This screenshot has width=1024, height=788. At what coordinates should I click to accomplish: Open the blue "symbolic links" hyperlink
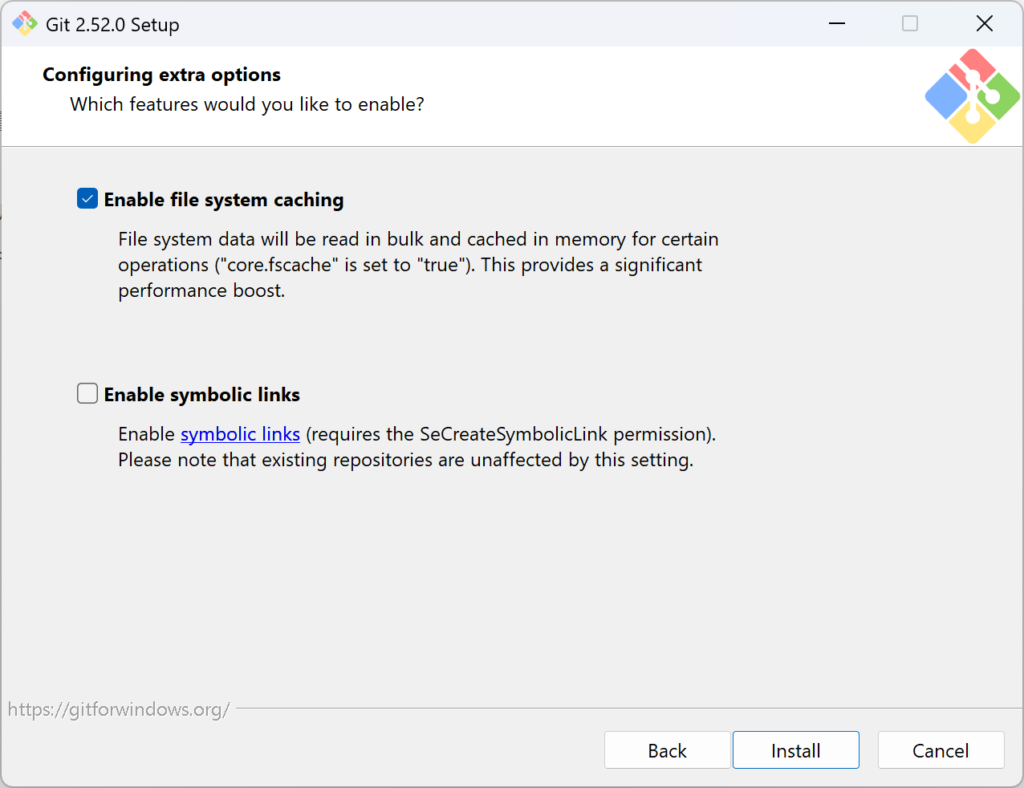pyautogui.click(x=240, y=435)
